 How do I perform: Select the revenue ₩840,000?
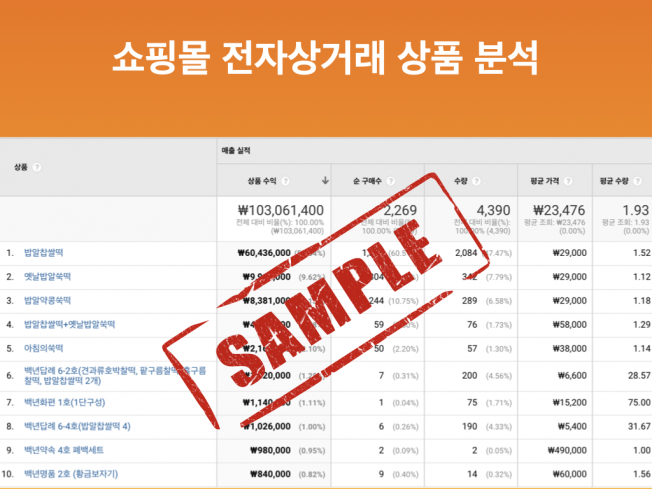pos(270,474)
